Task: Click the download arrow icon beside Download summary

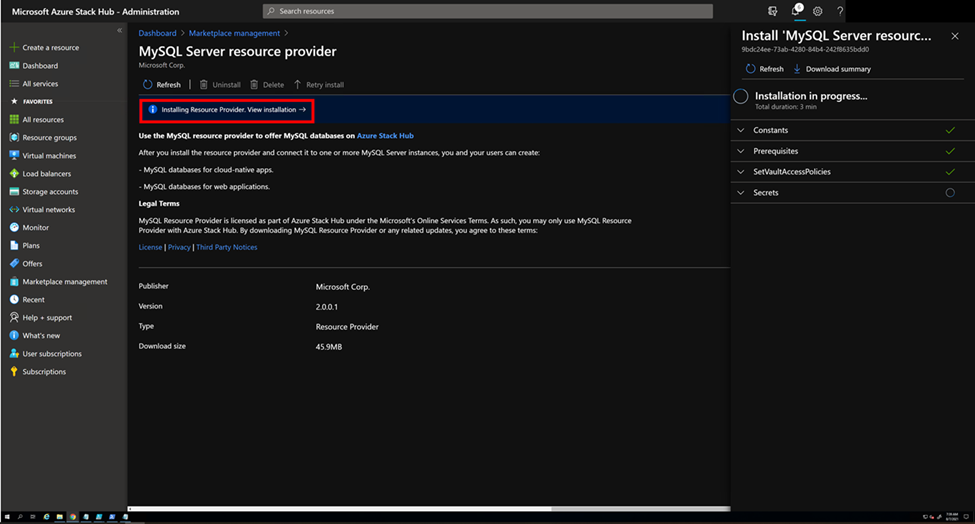Action: [x=797, y=69]
